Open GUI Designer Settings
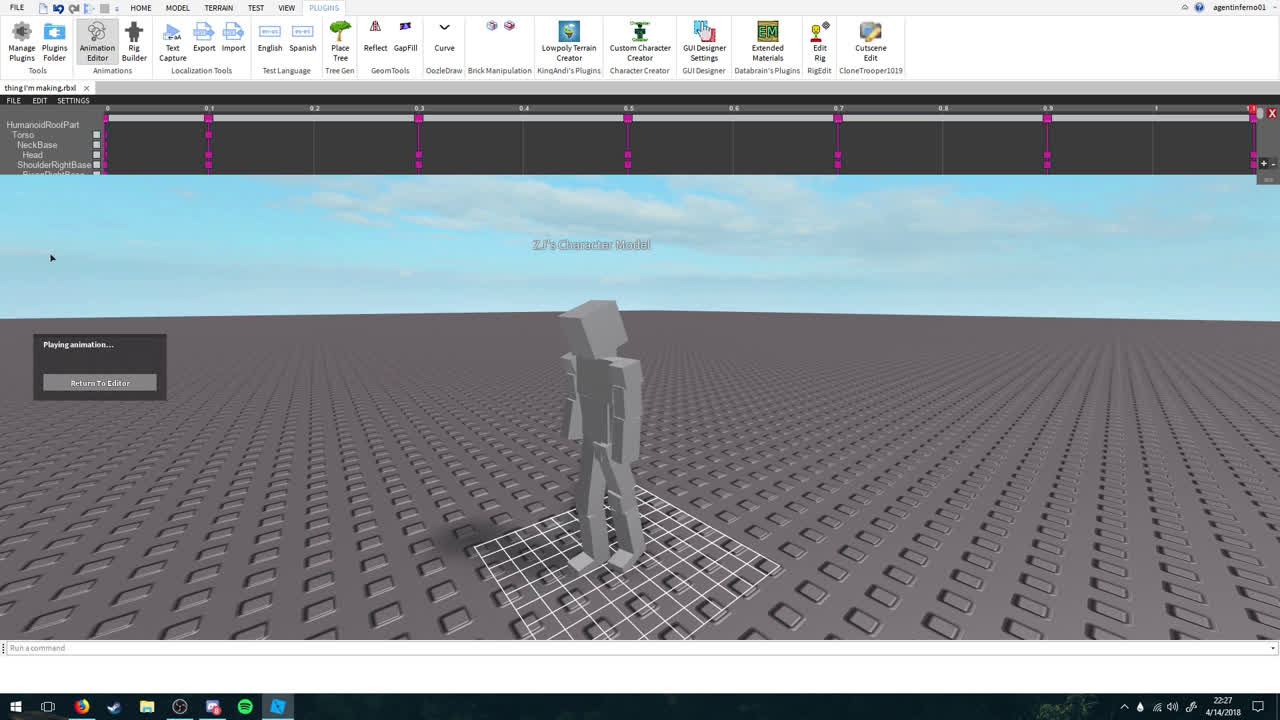This screenshot has width=1280, height=720. click(x=704, y=42)
